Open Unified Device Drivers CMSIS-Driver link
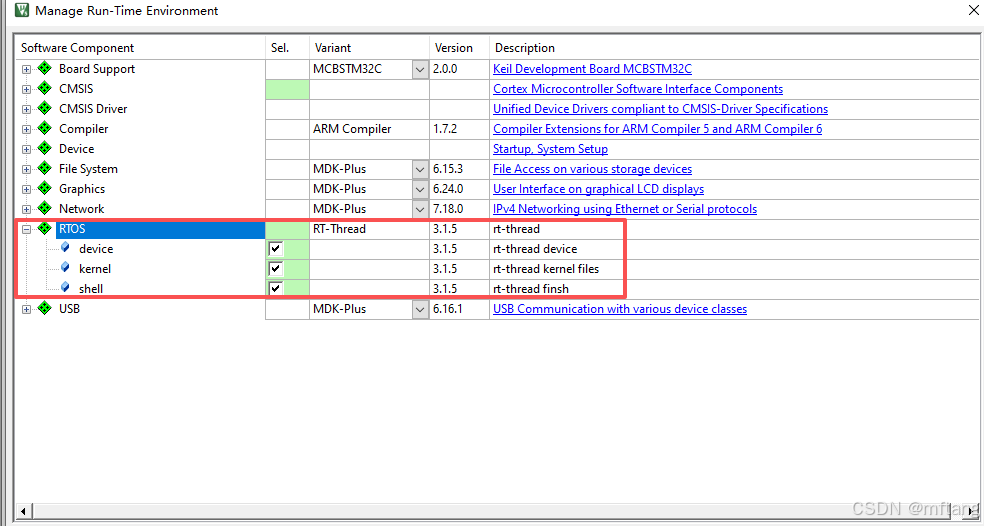This screenshot has height=526, width=984. (x=660, y=109)
